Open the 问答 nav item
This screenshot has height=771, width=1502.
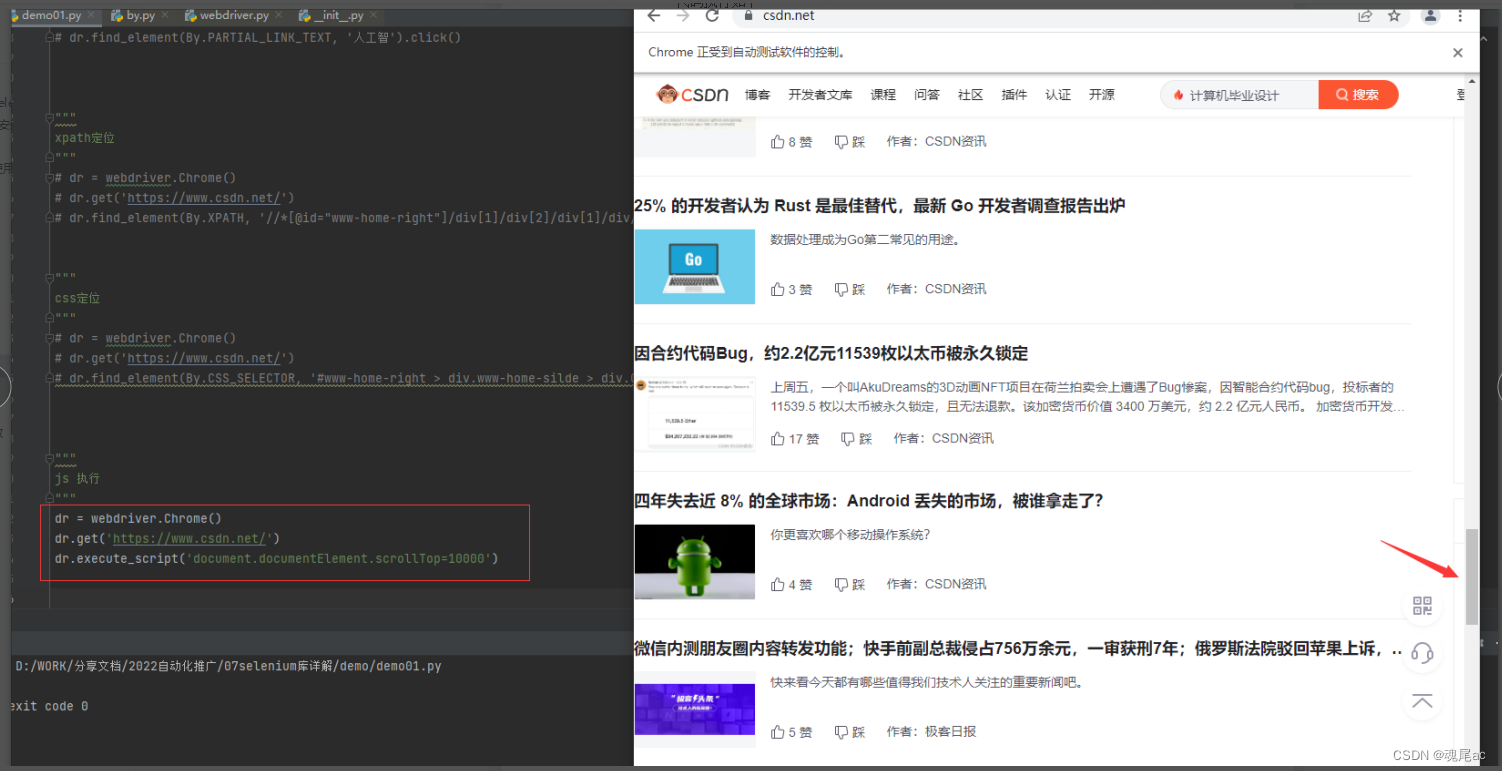(927, 95)
